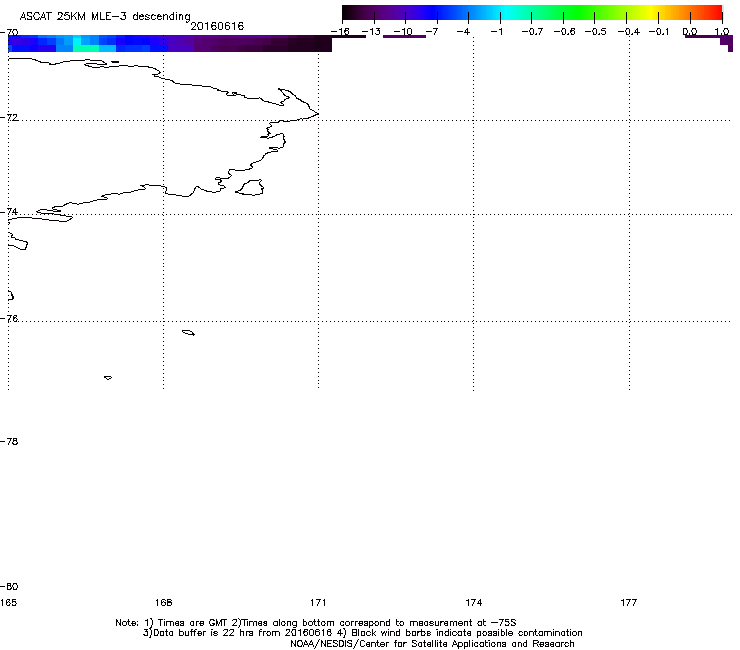Click the colorbar label '-7'
This screenshot has height=650, width=740.
(432, 32)
